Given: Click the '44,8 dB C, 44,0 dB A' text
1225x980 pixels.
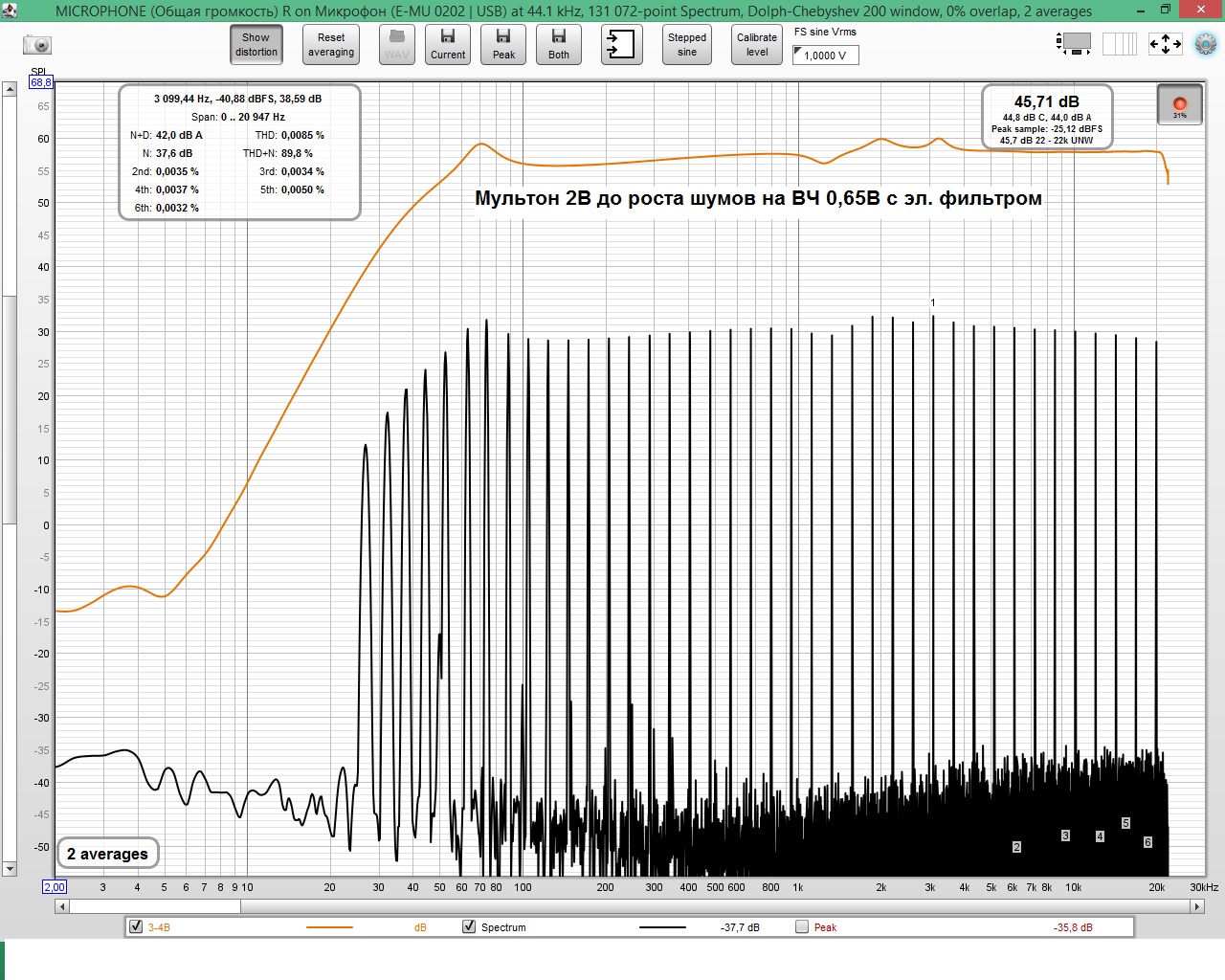Looking at the screenshot, I should pyautogui.click(x=1047, y=118).
